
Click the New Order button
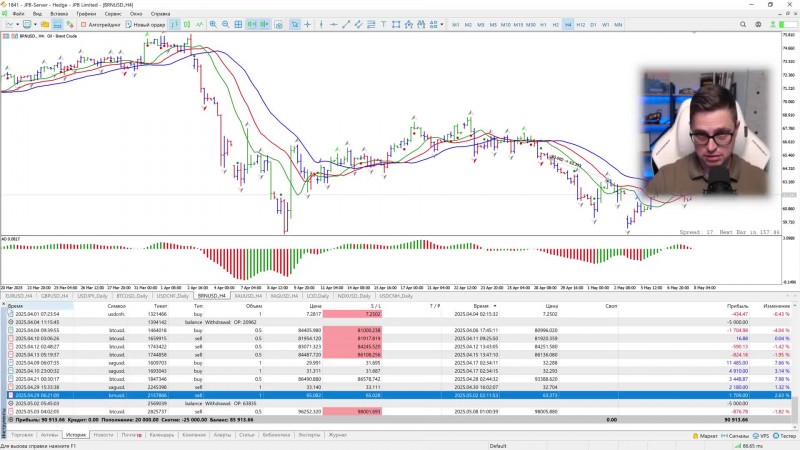coord(145,24)
